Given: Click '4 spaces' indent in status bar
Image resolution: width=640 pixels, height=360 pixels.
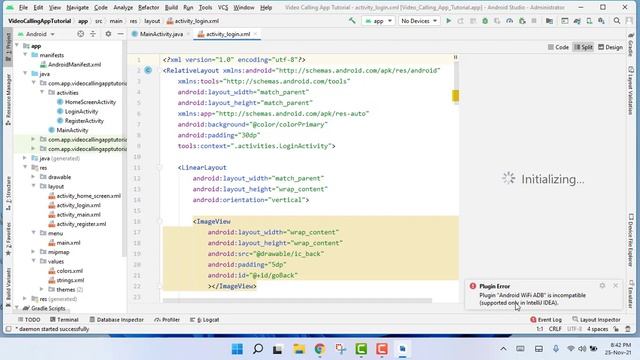Looking at the screenshot, I should click(x=598, y=329).
